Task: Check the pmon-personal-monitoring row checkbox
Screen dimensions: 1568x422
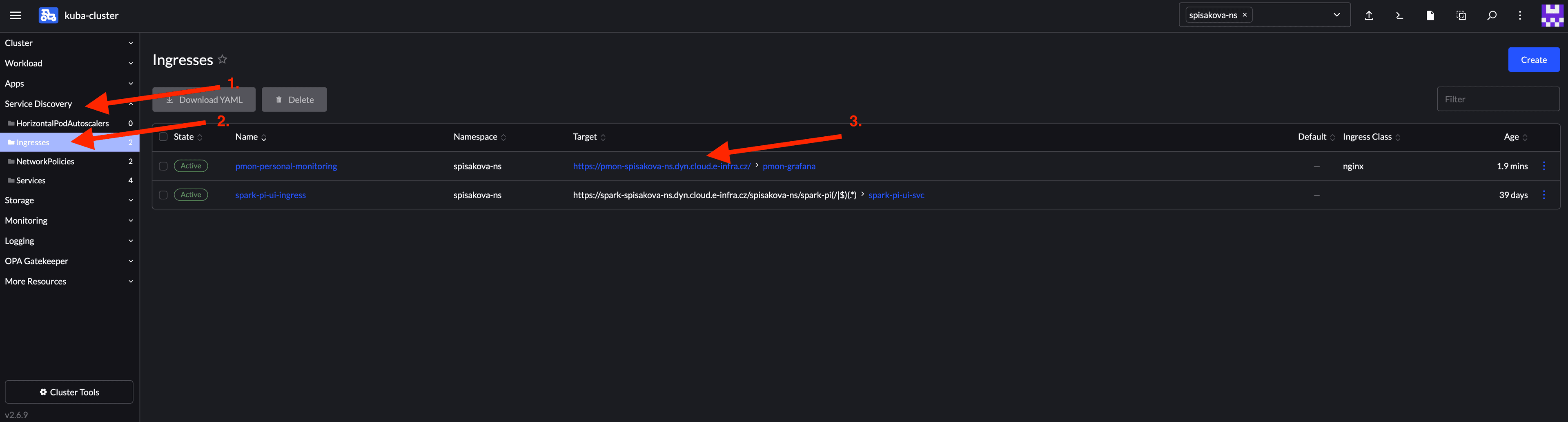Action: (x=163, y=166)
